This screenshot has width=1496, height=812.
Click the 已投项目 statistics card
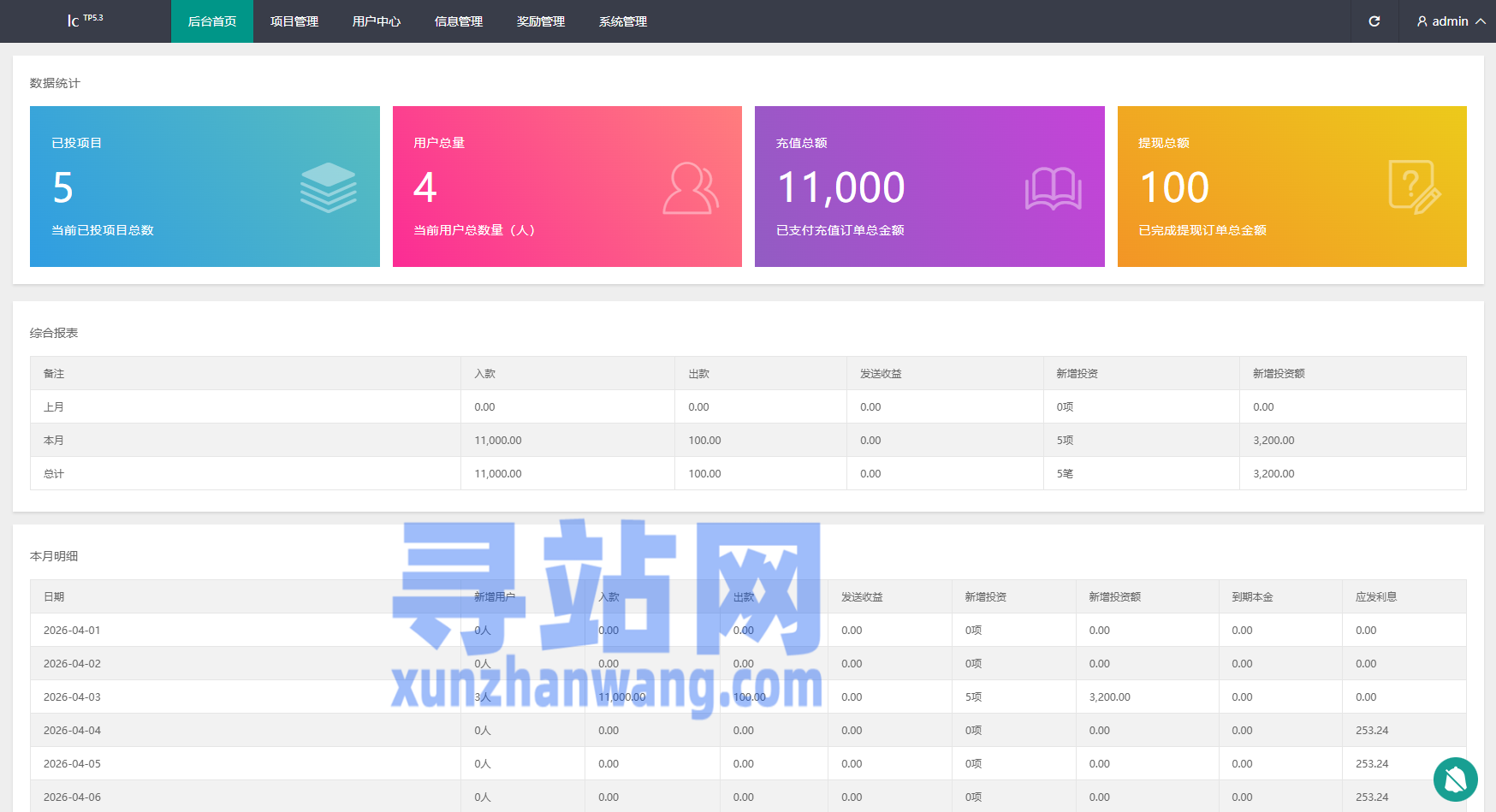click(205, 186)
